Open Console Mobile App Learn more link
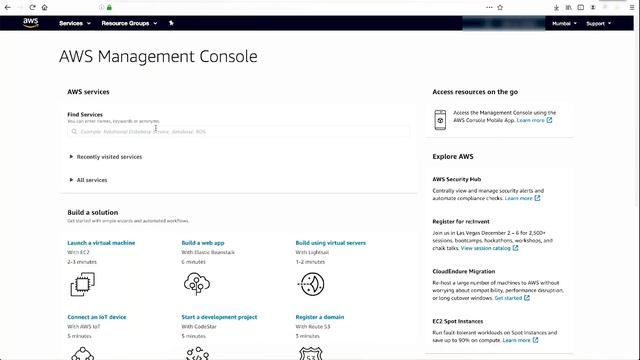The height and width of the screenshot is (360, 640). 534,120
